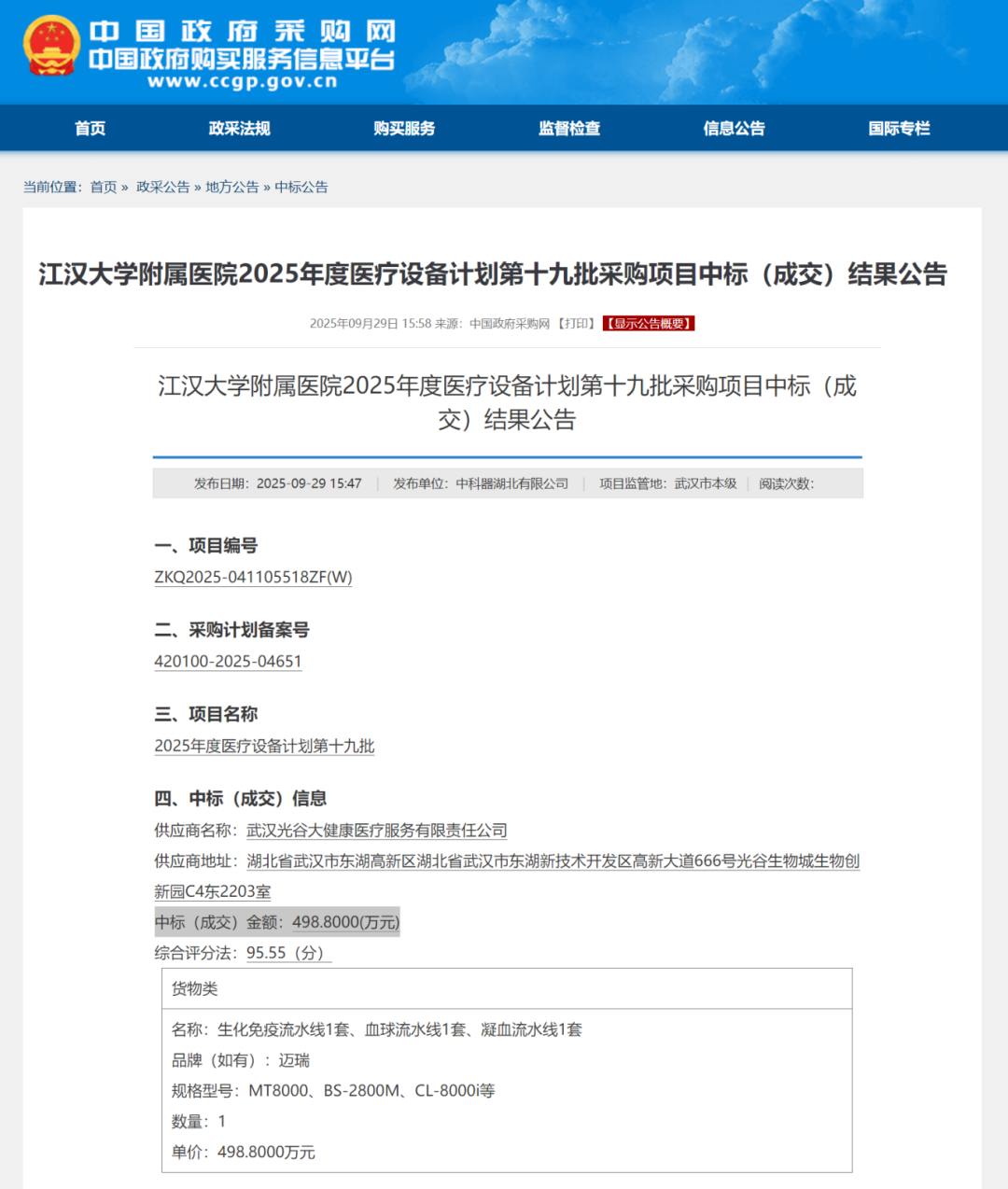Click the project number ZKQ2025-041105518ZF(W)
Image resolution: width=1008 pixels, height=1189 pixels.
(253, 577)
